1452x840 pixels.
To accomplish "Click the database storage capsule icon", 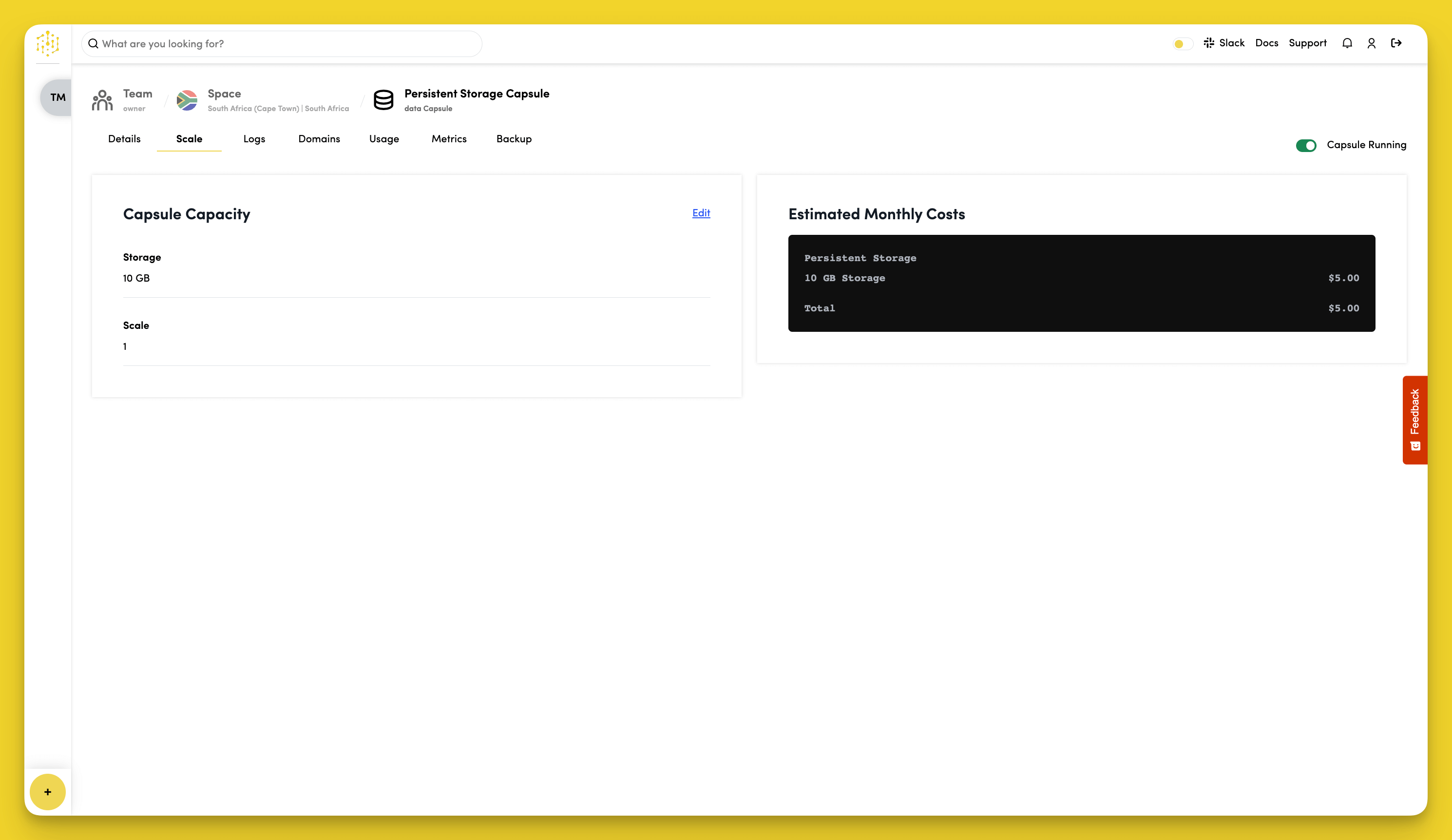I will 383,100.
